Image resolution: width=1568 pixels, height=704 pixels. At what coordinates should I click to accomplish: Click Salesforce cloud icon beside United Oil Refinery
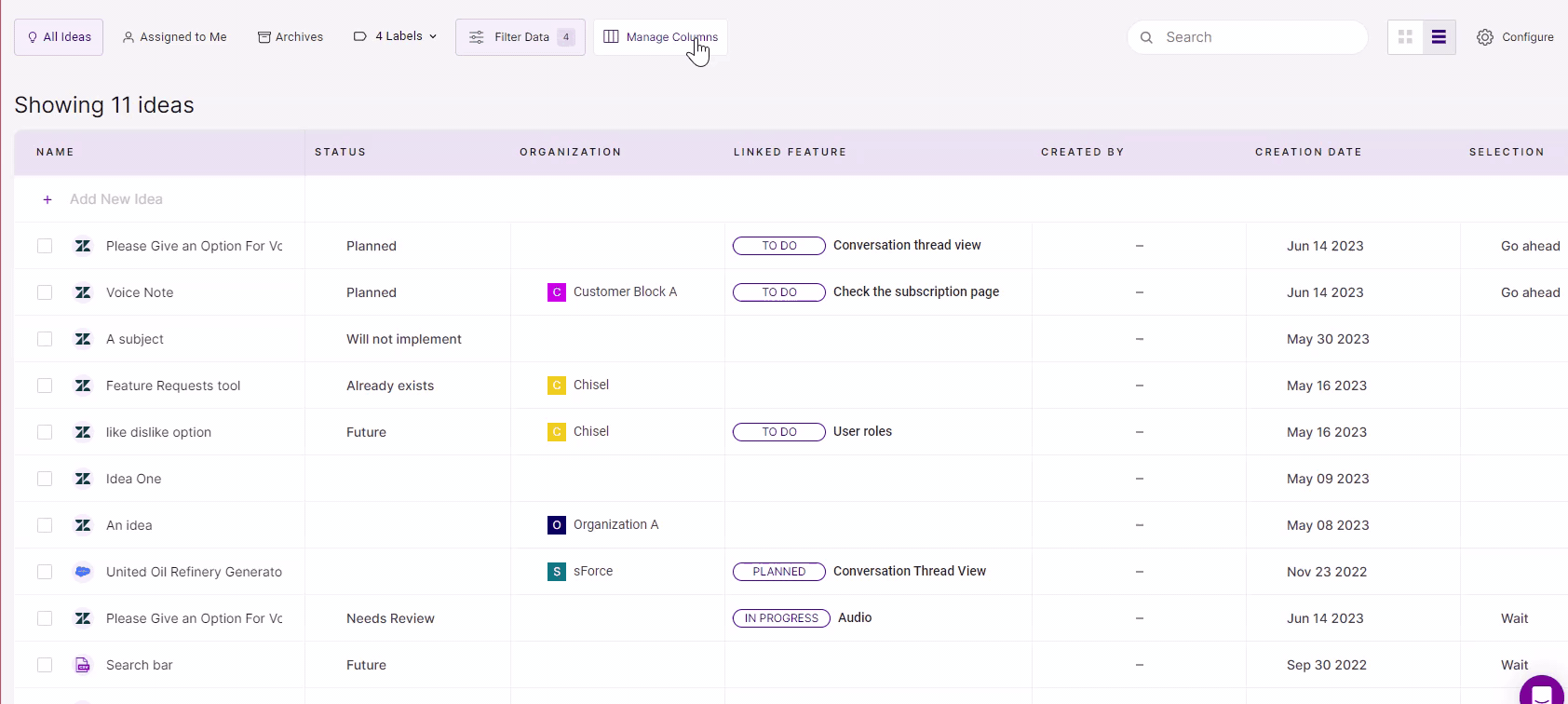[x=83, y=572]
